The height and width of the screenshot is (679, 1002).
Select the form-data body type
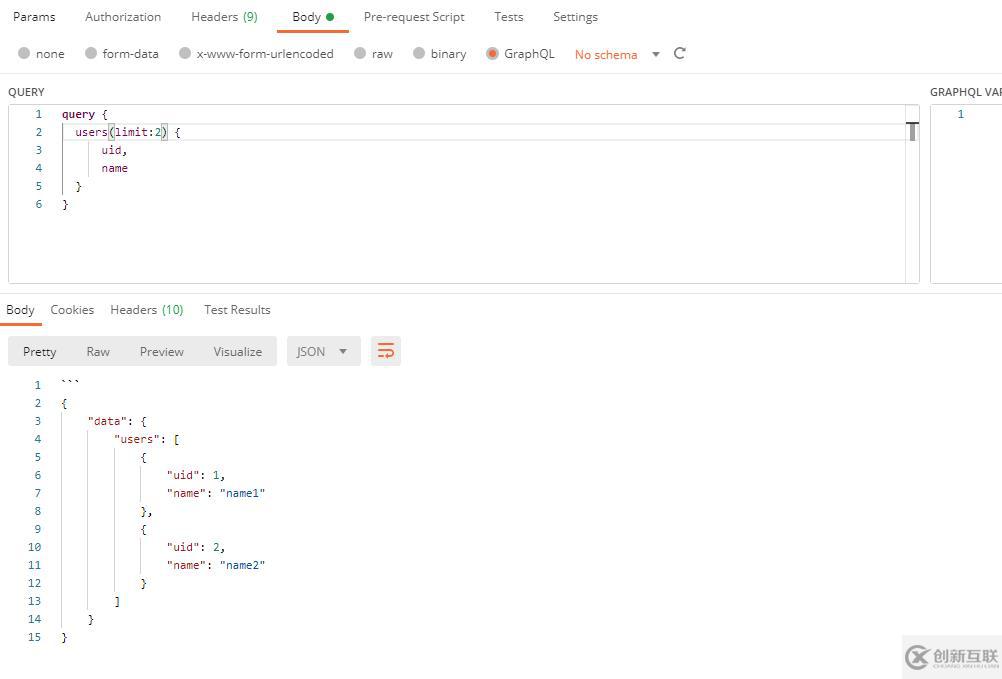[122, 54]
